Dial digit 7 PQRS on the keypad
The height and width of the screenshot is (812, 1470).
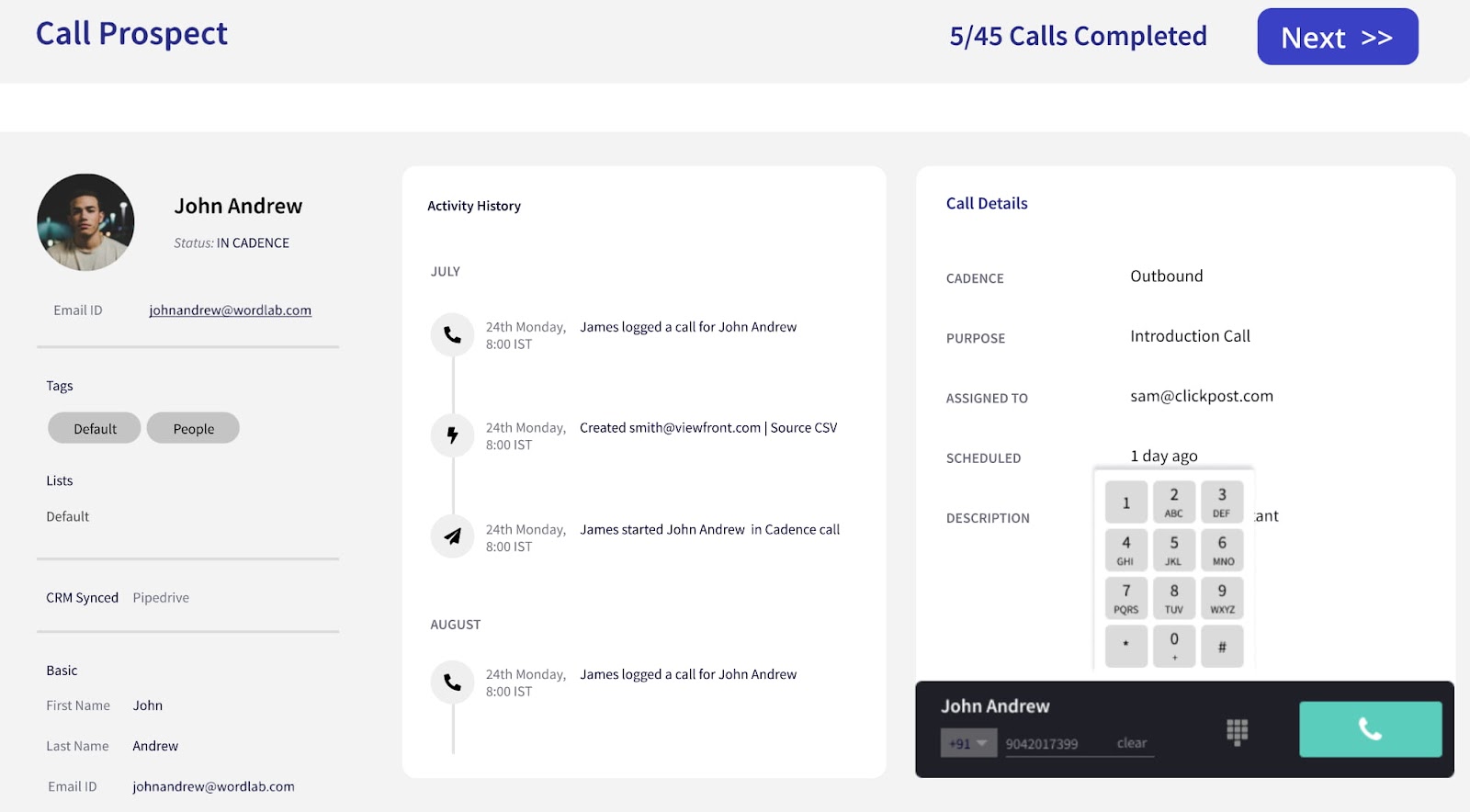1126,598
